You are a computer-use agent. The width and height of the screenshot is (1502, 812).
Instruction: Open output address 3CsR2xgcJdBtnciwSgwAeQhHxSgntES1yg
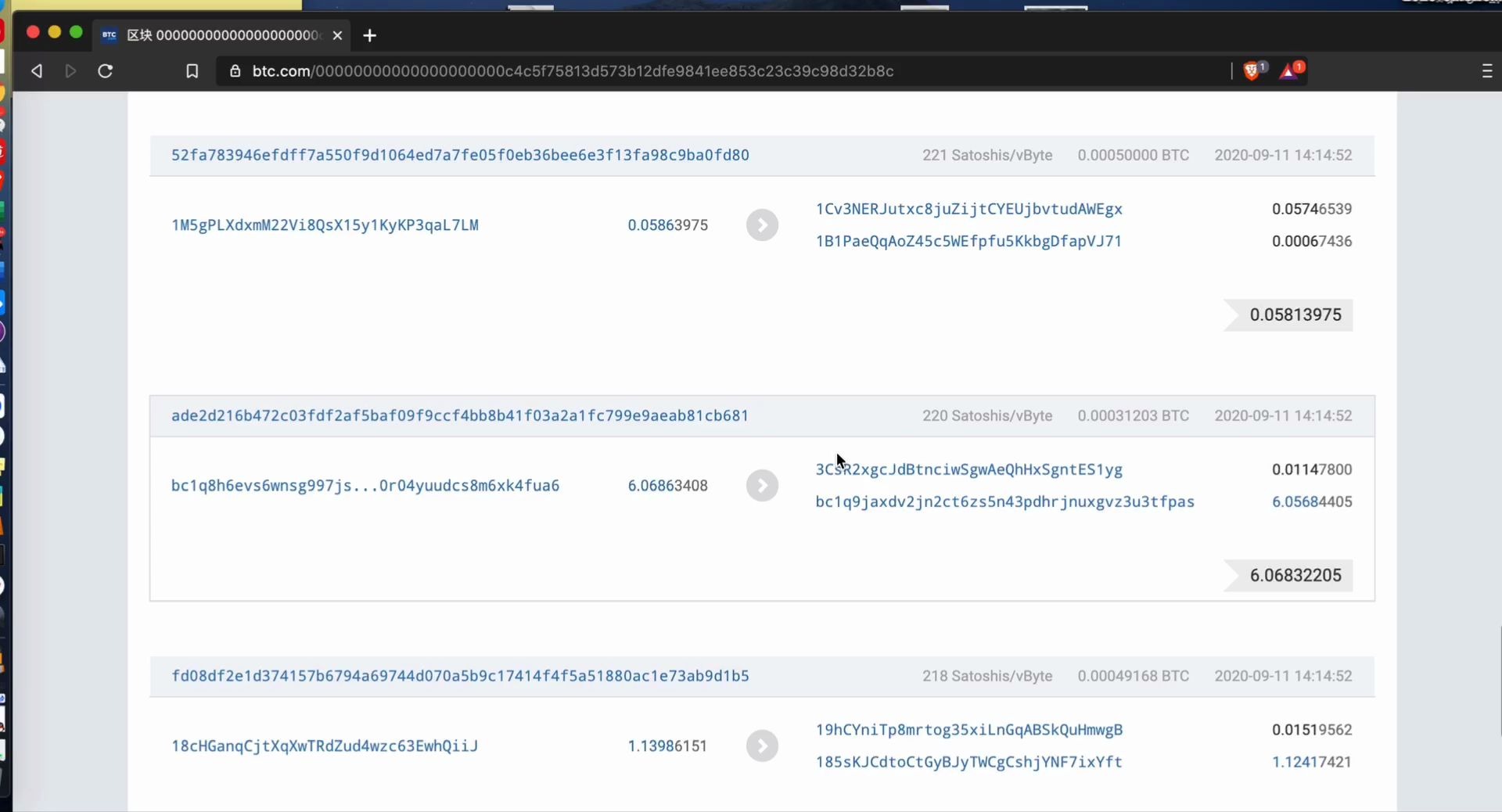[x=969, y=469]
